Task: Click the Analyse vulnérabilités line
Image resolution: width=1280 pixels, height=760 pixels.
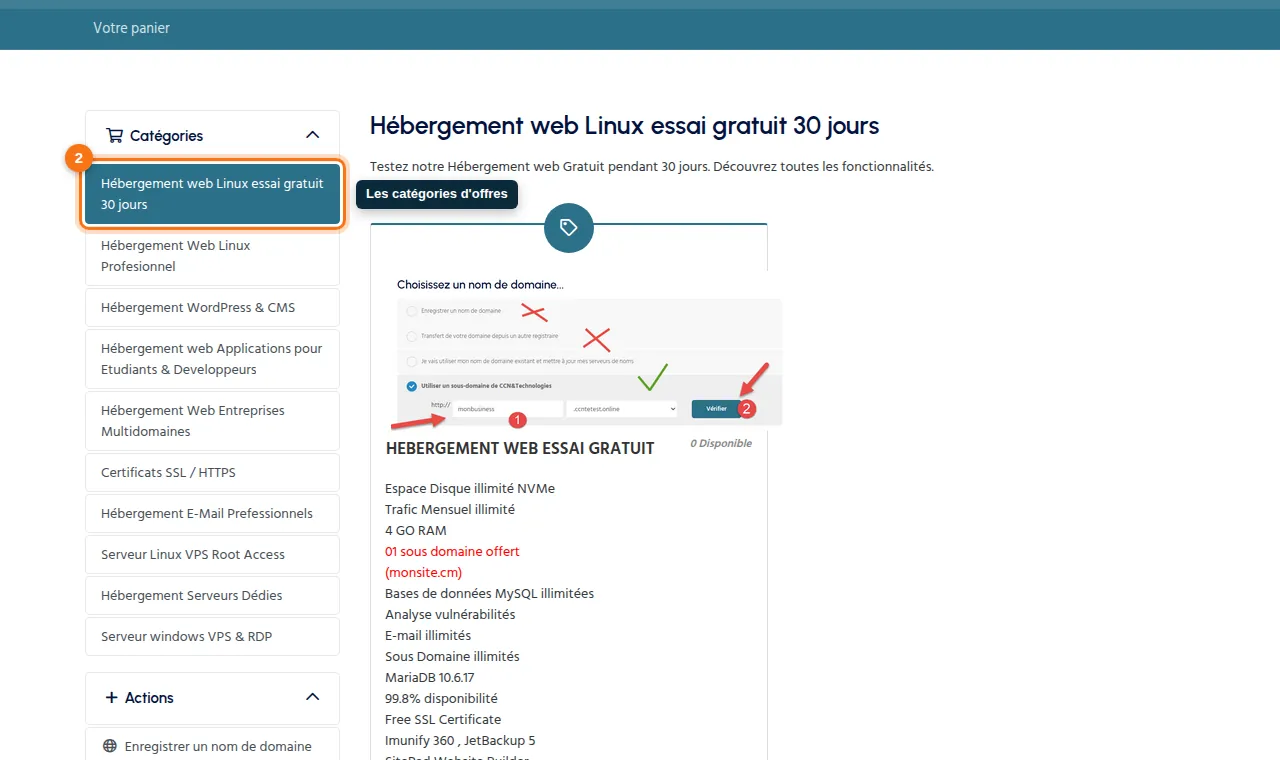Action: (450, 614)
